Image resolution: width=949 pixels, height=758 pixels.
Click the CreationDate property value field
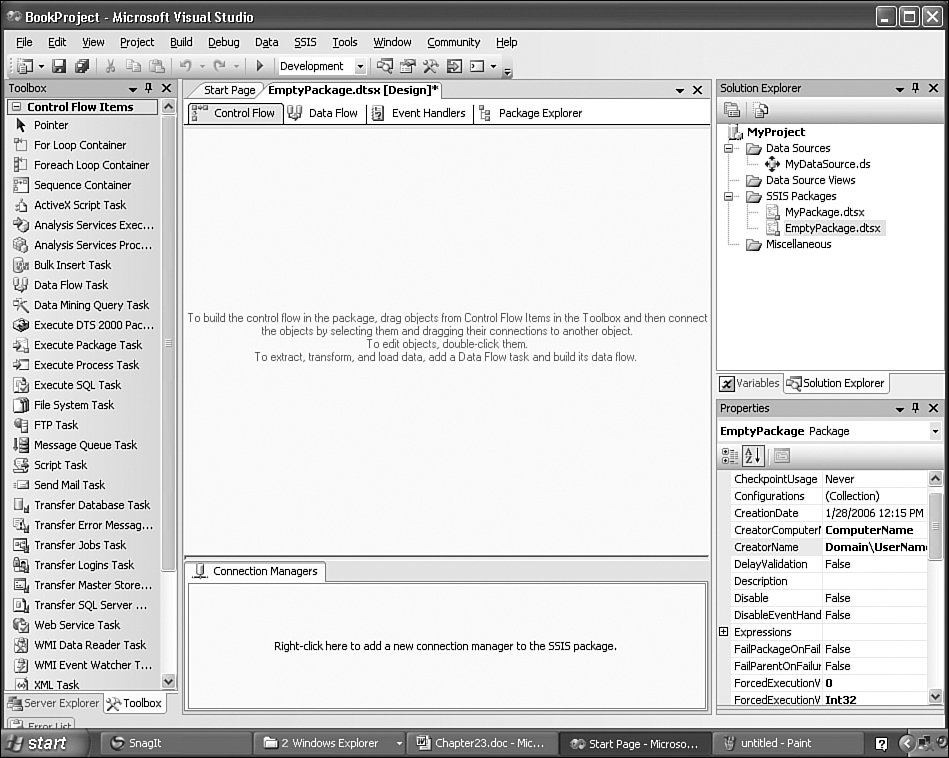(x=875, y=513)
